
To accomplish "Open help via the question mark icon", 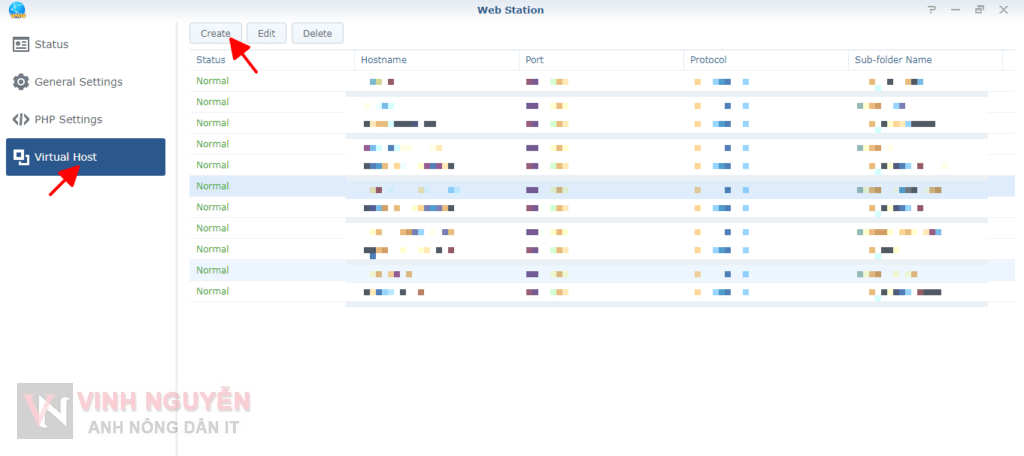I will tap(932, 10).
